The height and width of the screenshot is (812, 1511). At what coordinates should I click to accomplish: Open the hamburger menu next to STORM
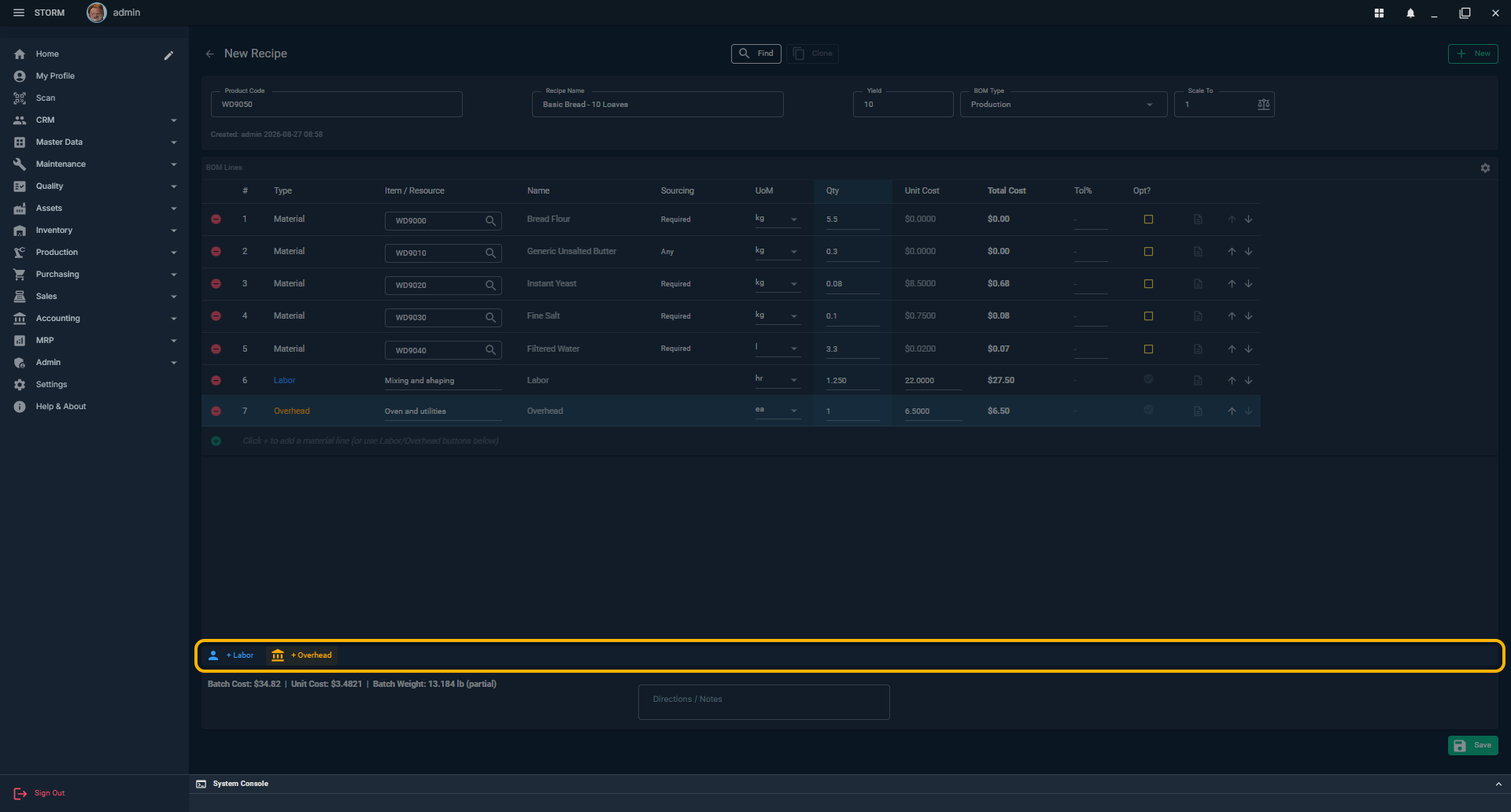tap(19, 13)
